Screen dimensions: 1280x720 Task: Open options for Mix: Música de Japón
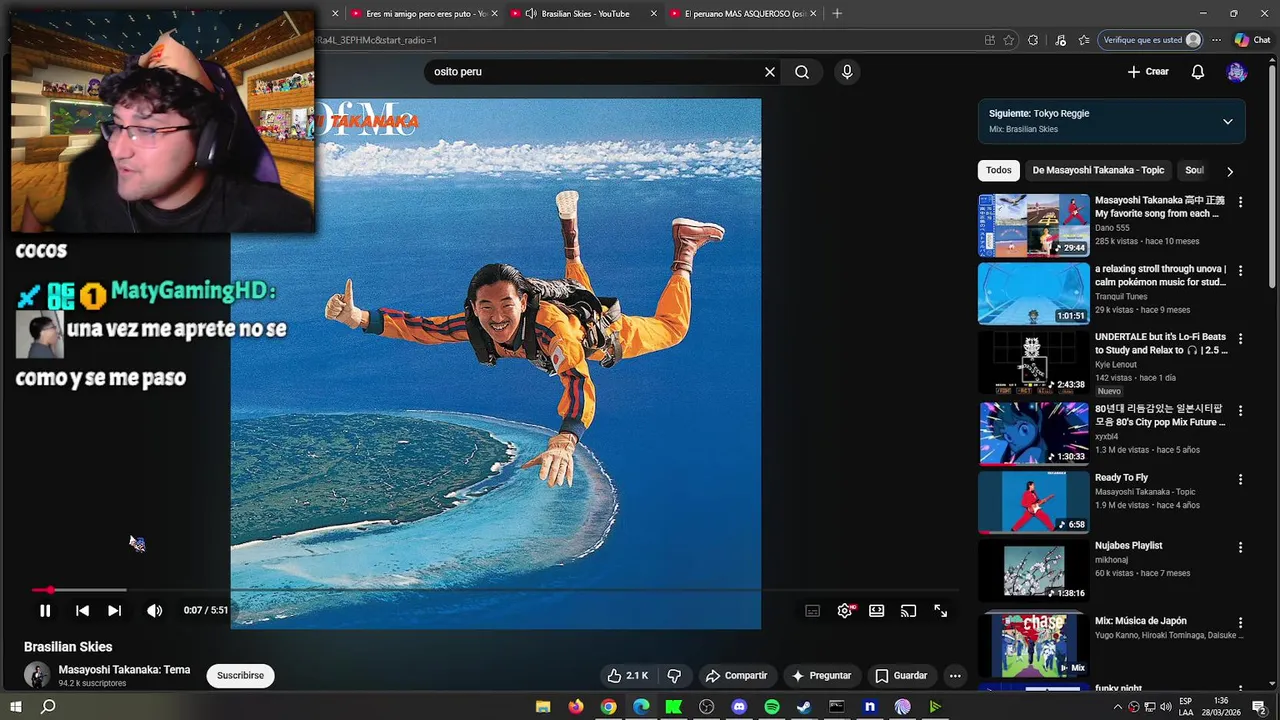(1240, 622)
